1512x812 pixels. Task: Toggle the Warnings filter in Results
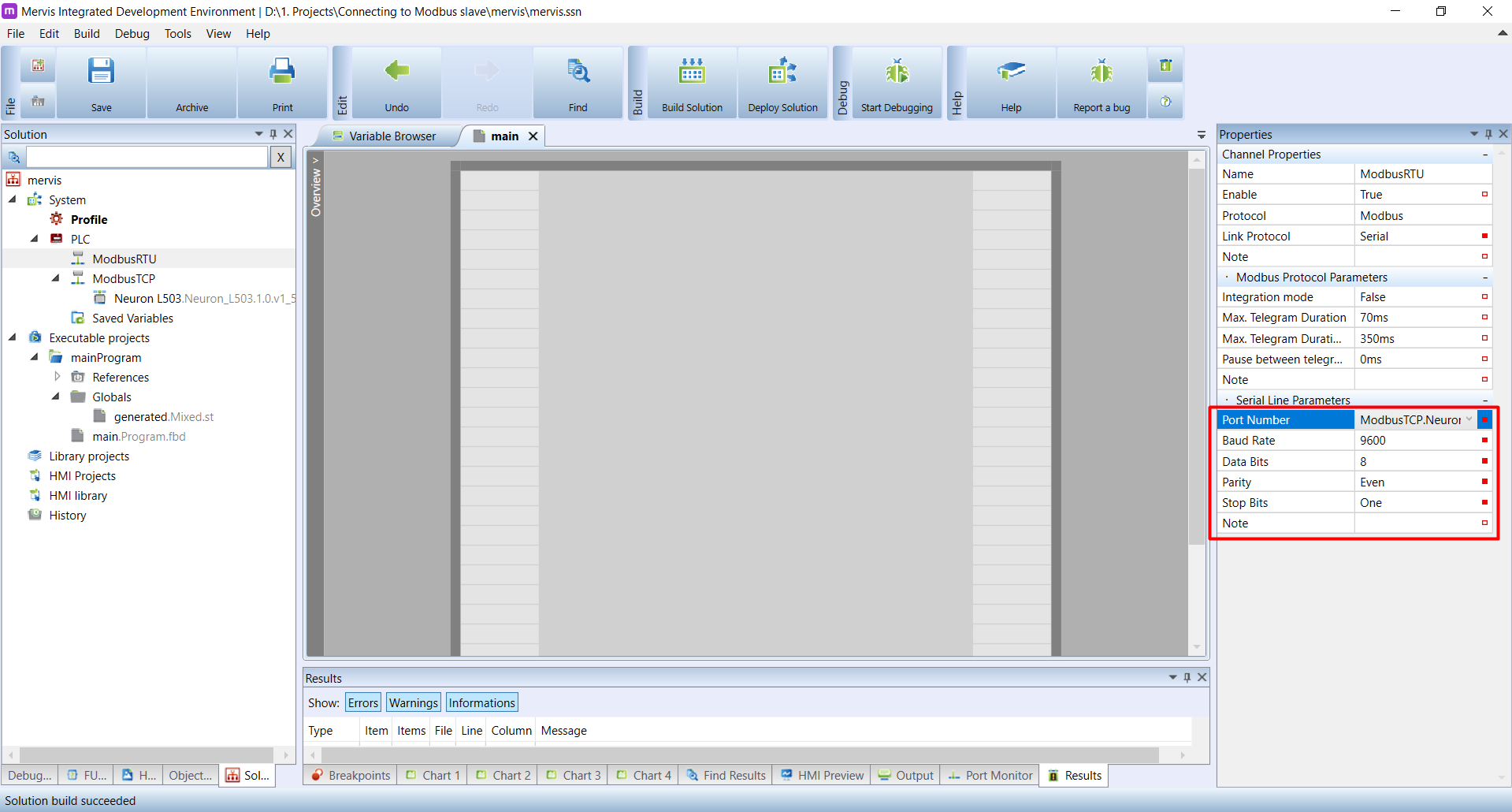413,703
